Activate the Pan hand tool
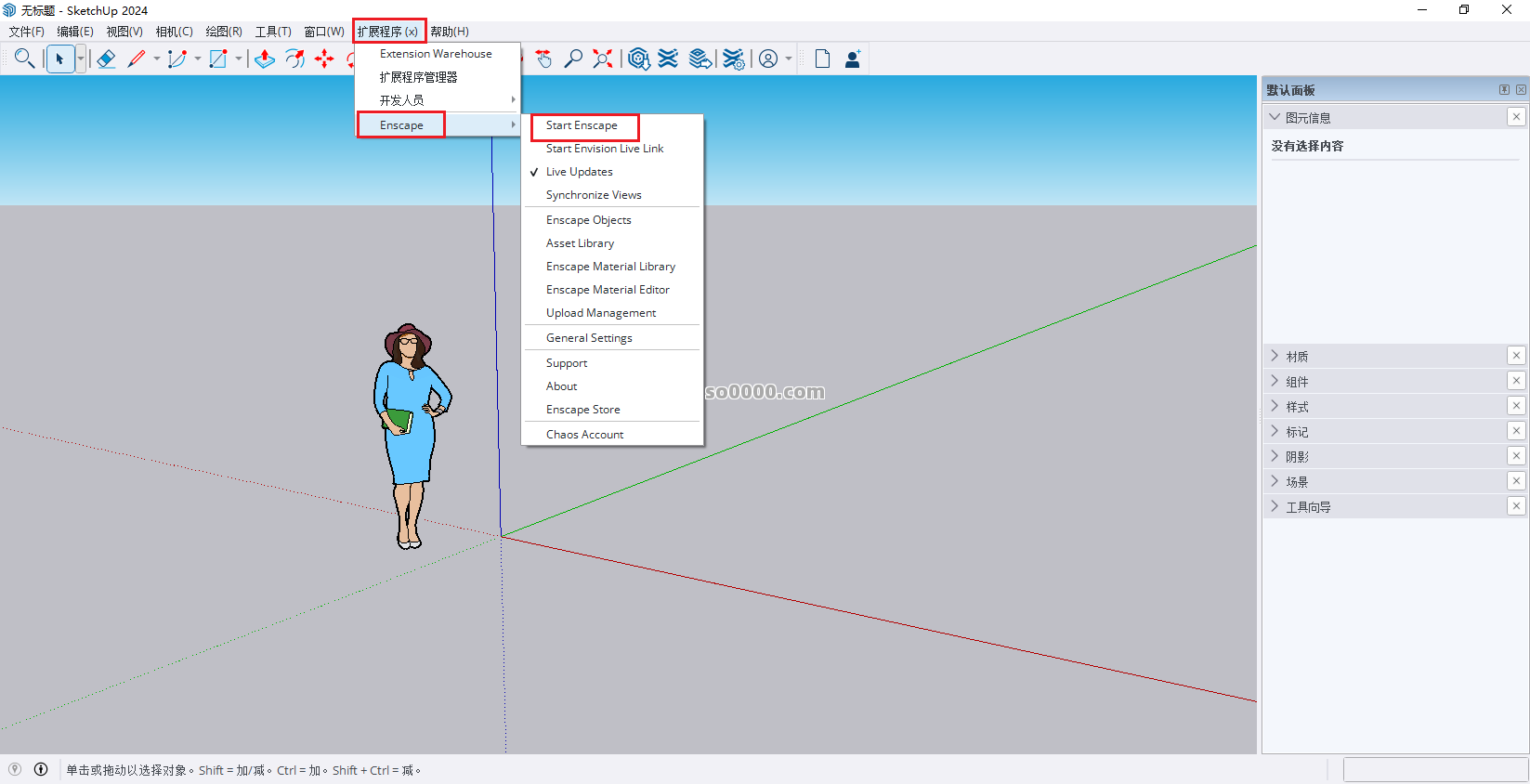Image resolution: width=1530 pixels, height=784 pixels. 544,59
